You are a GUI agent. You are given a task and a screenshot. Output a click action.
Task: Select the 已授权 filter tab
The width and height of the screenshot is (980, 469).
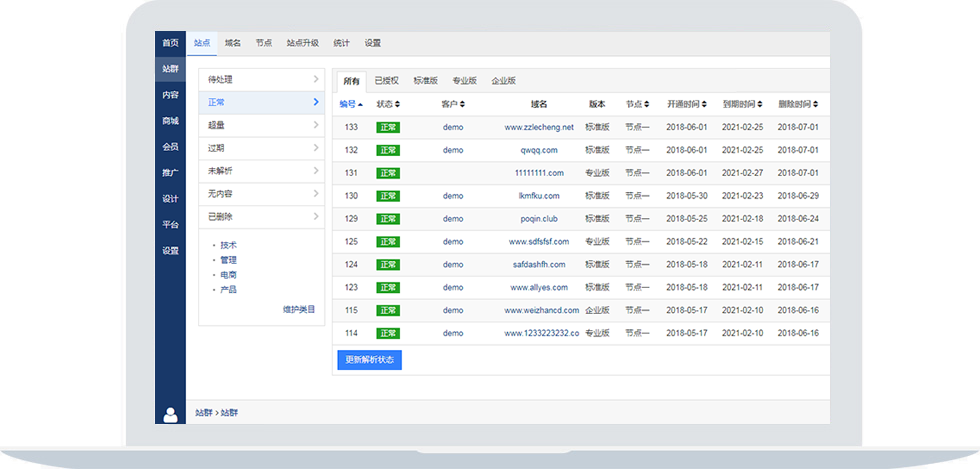(386, 81)
